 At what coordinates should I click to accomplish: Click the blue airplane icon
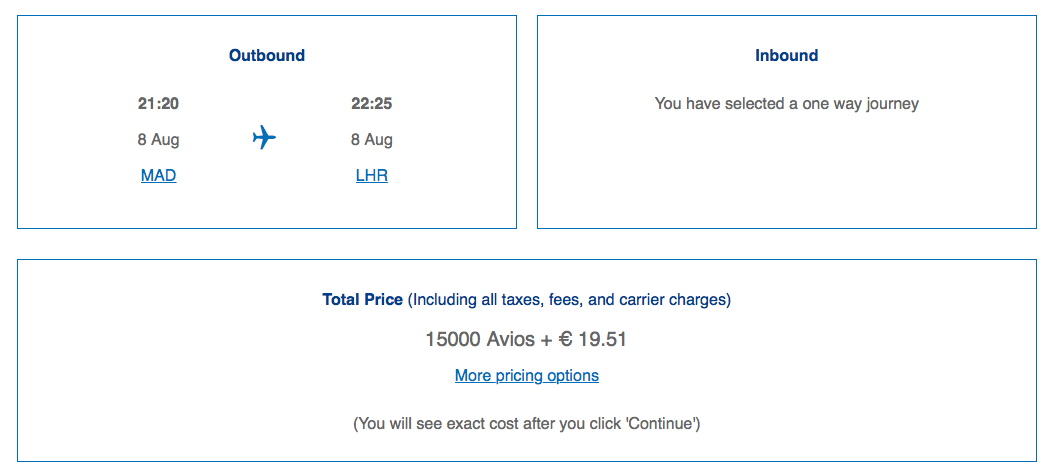click(x=264, y=138)
